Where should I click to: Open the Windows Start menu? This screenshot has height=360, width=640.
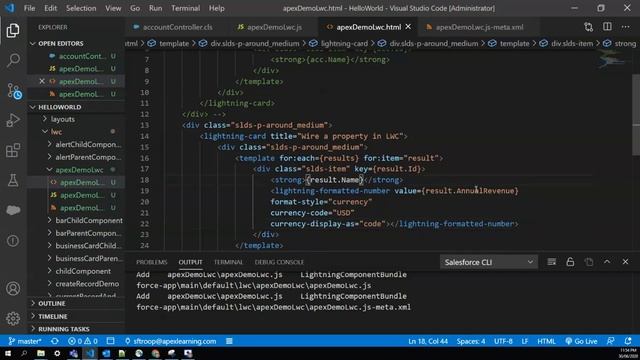coord(7,353)
